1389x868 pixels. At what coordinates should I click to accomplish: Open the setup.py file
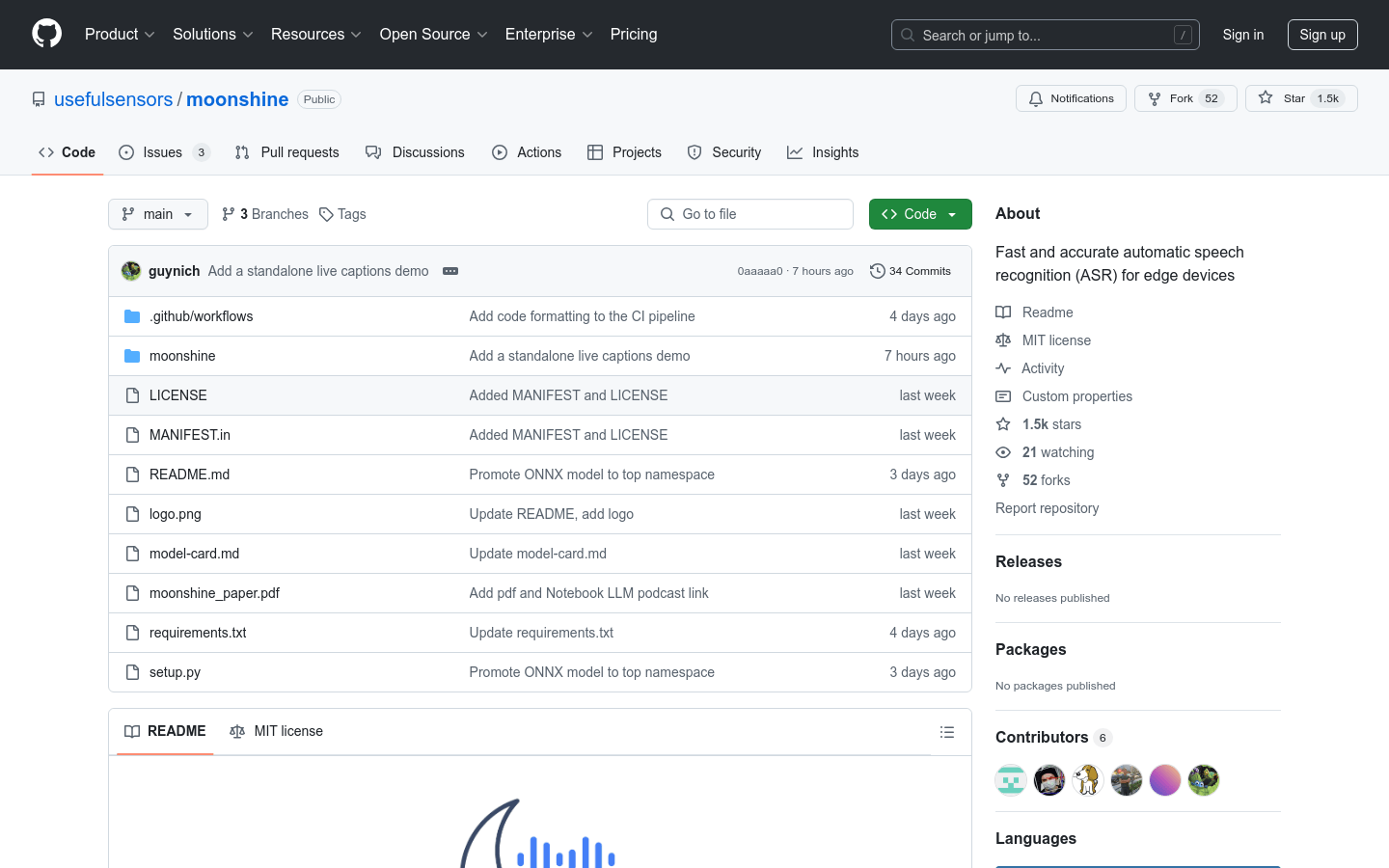click(175, 672)
